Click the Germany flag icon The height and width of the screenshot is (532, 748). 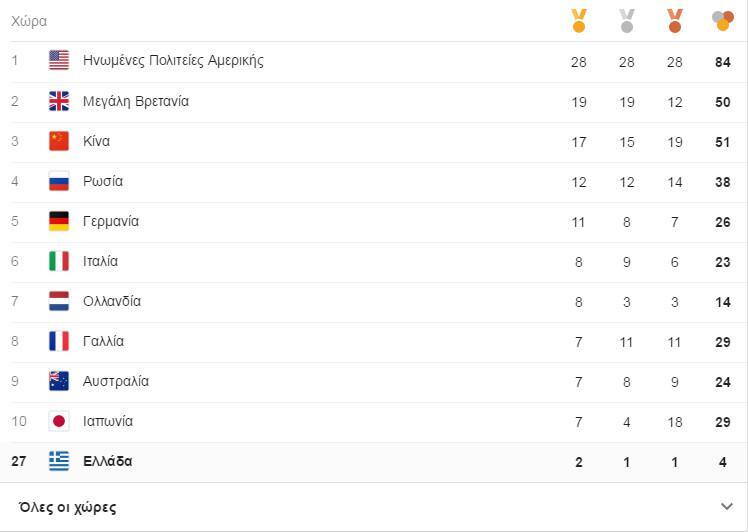pos(59,221)
